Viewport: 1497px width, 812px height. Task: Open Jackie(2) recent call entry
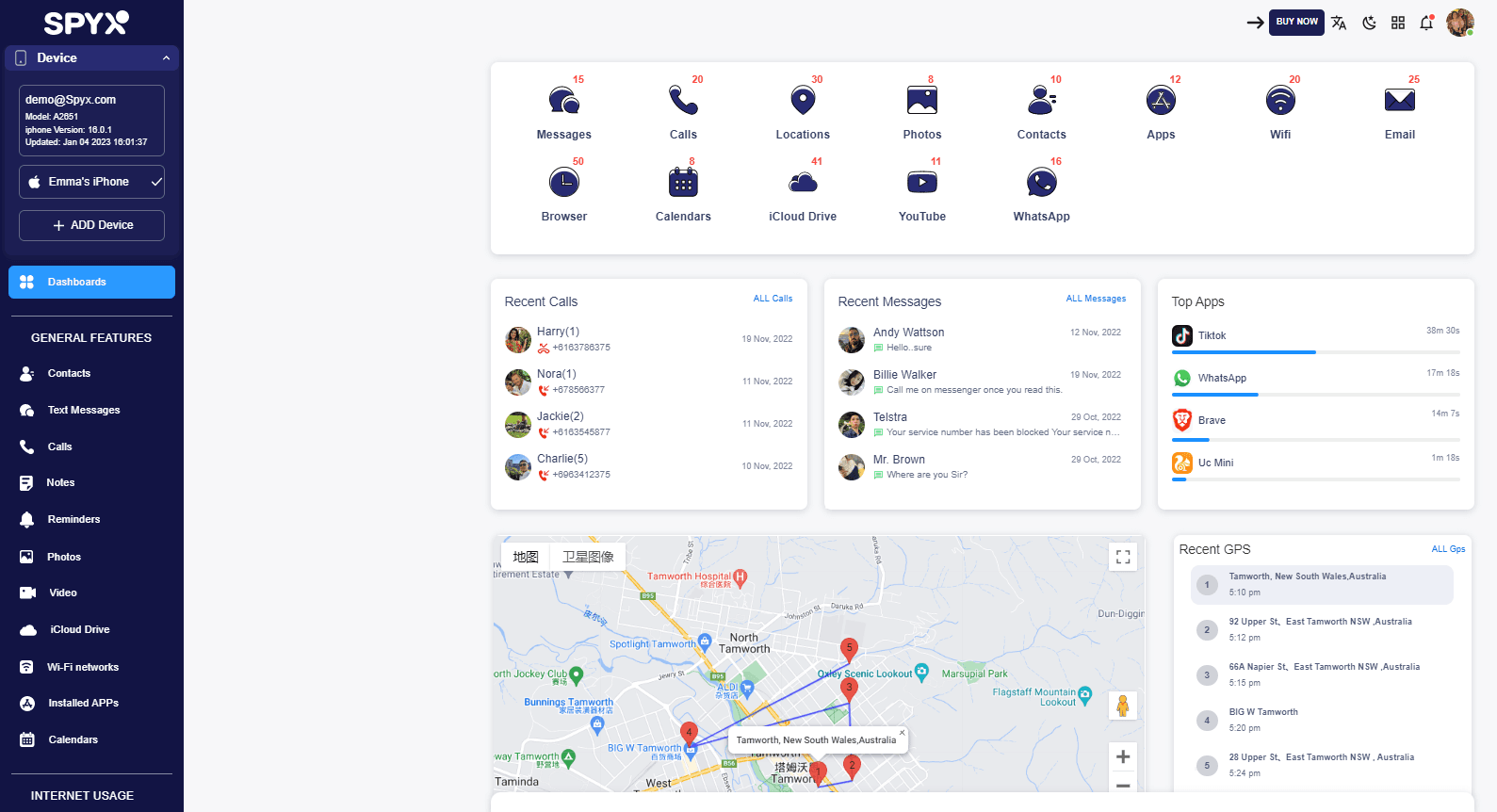pyautogui.click(x=648, y=424)
